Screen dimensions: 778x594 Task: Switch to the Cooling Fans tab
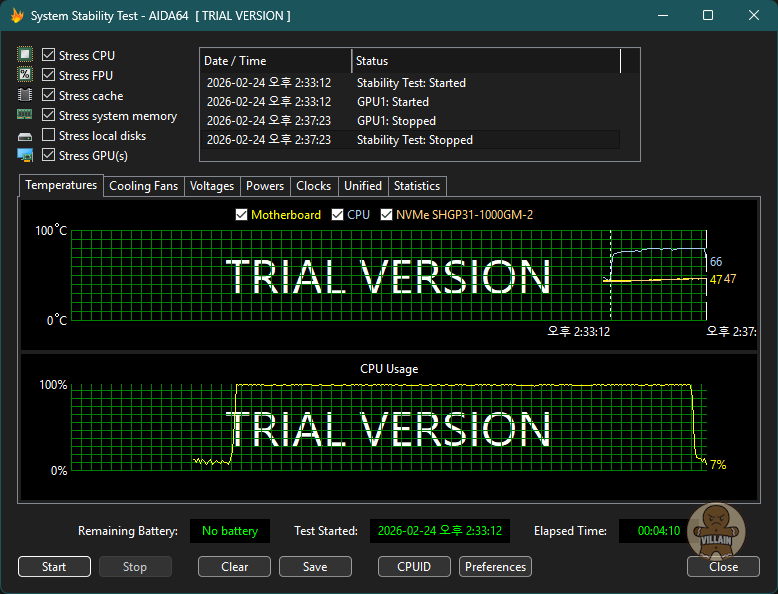click(x=143, y=186)
